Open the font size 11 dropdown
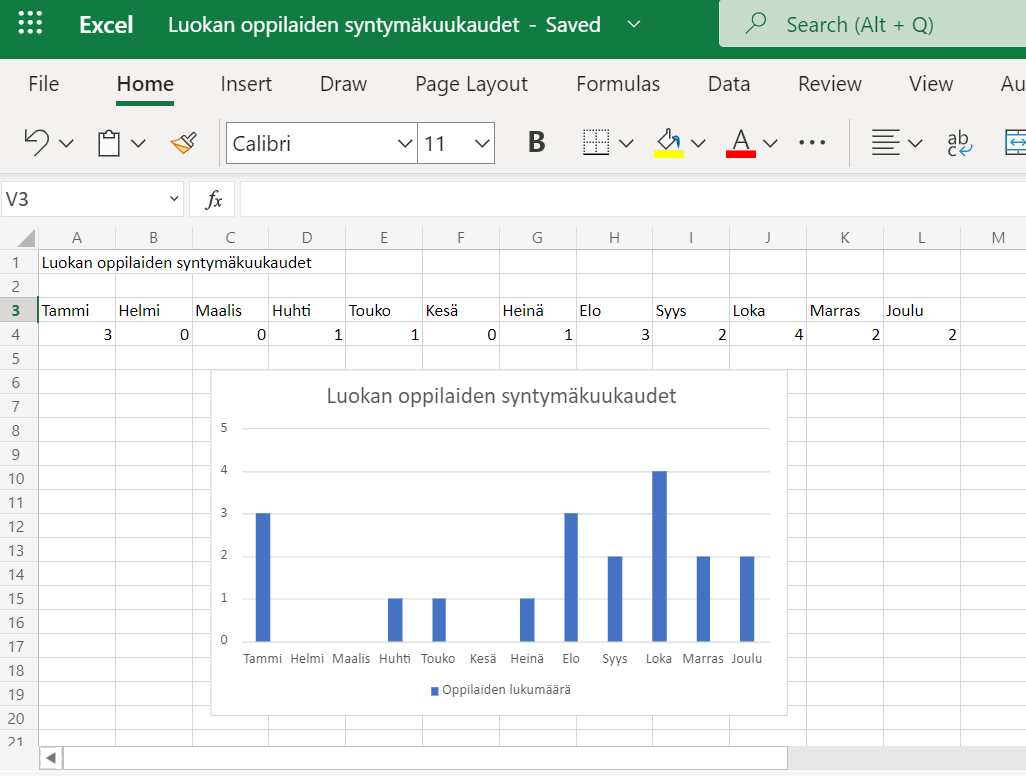 [x=482, y=144]
